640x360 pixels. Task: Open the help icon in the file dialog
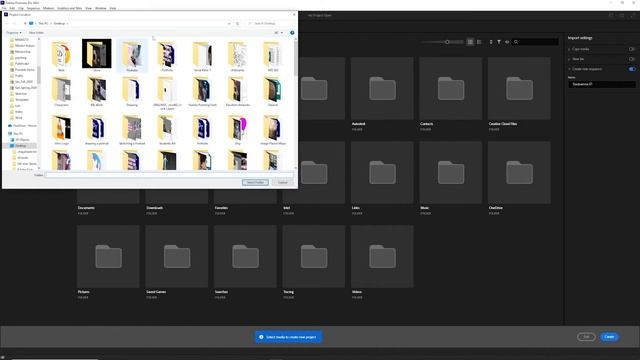pyautogui.click(x=292, y=33)
